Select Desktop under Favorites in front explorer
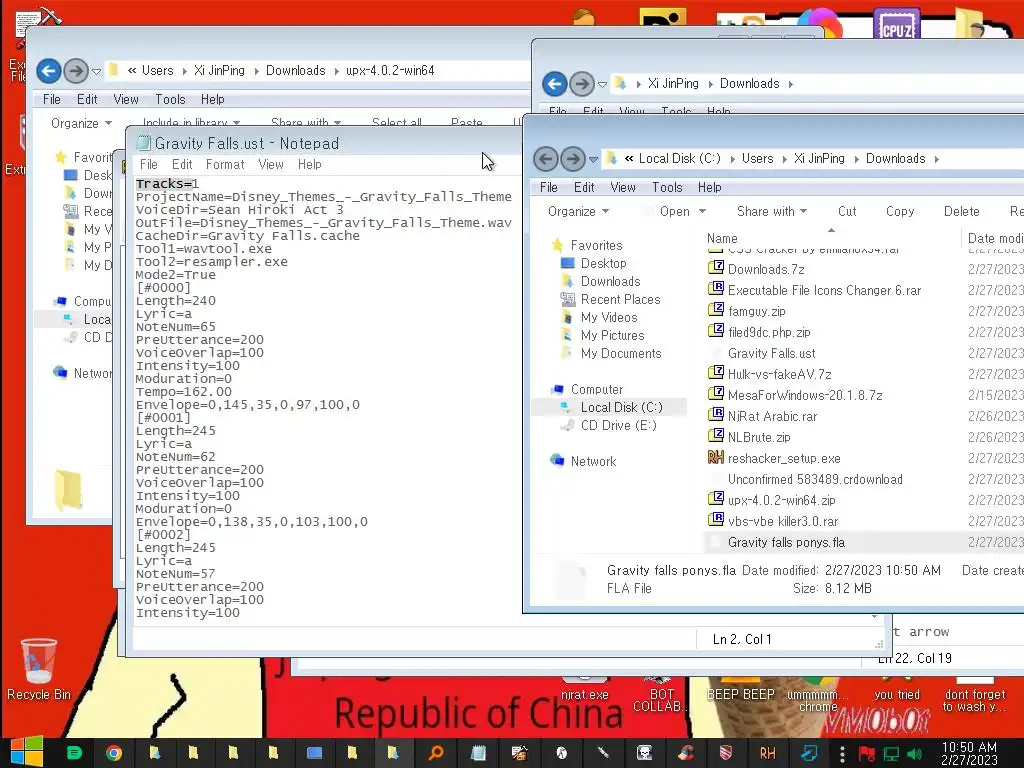 [603, 263]
